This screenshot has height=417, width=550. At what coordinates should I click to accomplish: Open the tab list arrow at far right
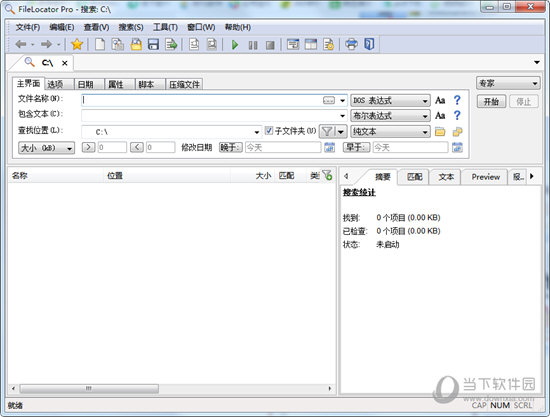pos(537,62)
